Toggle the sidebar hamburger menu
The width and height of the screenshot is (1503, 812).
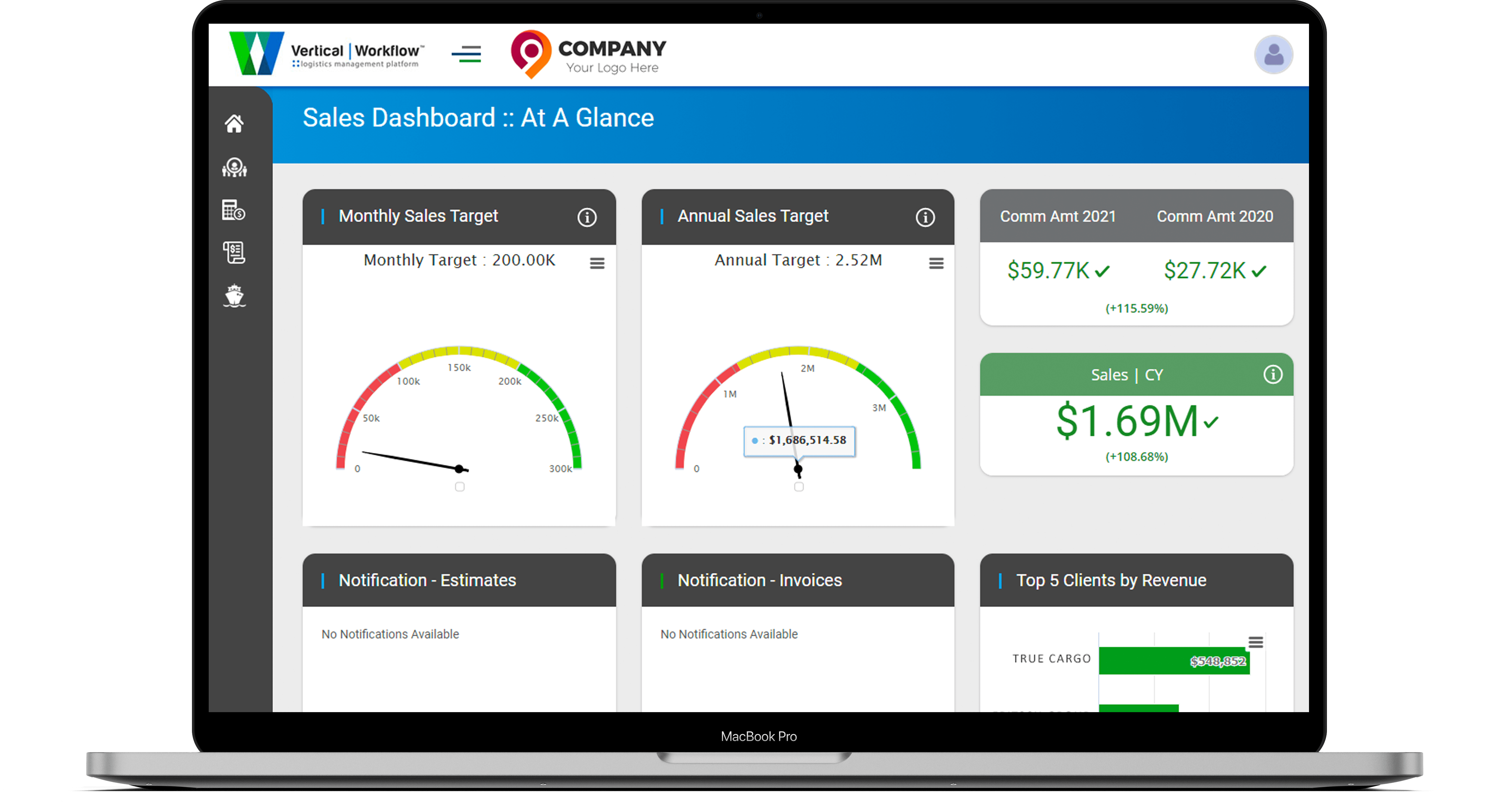point(466,54)
